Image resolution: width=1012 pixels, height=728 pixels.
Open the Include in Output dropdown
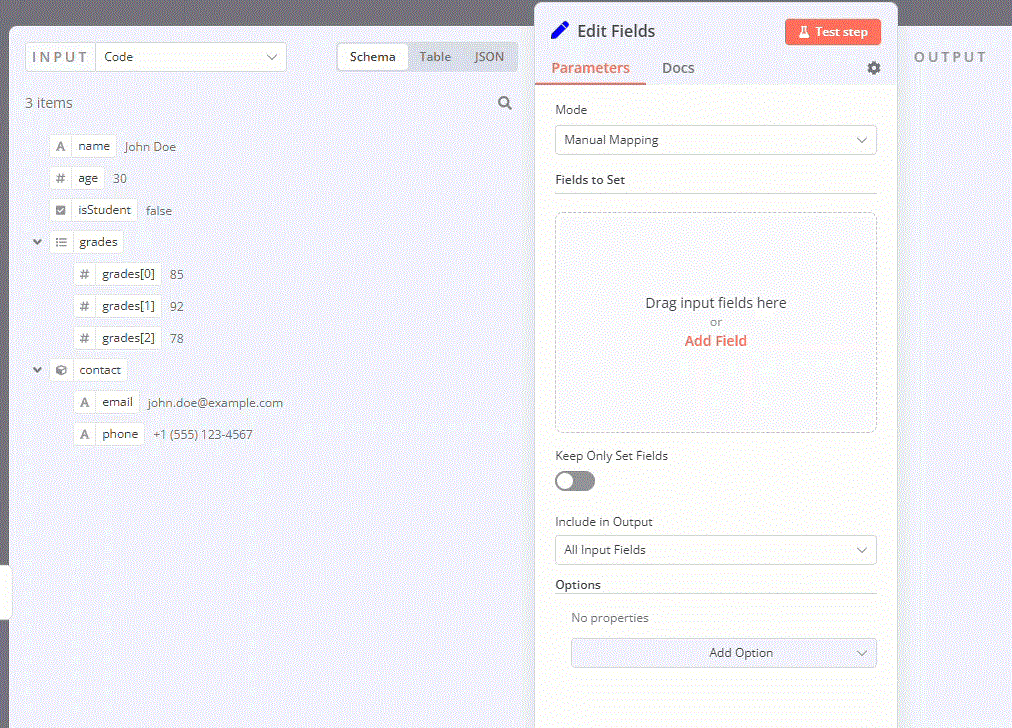715,550
